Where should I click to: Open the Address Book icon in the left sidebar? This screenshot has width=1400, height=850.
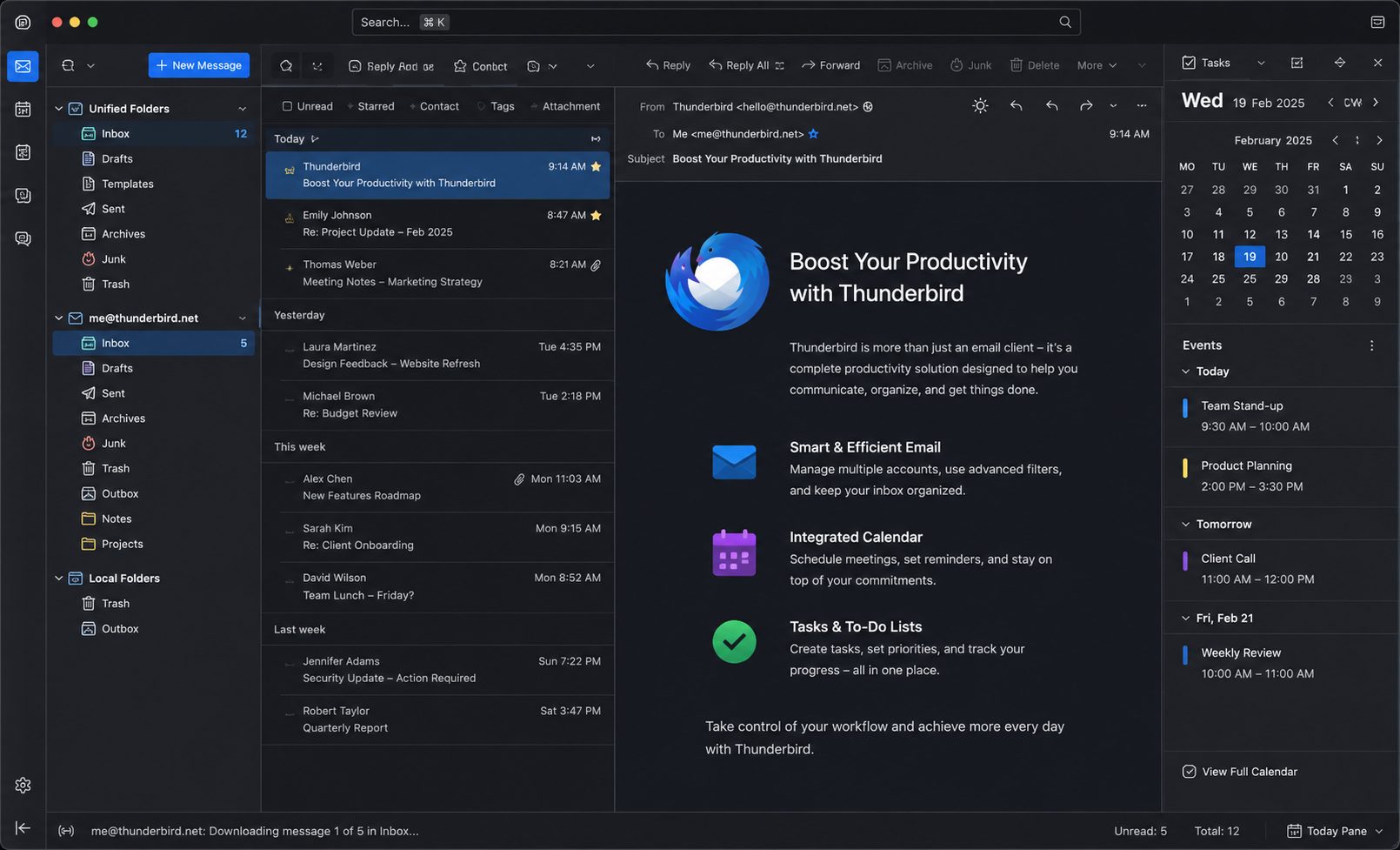pyautogui.click(x=23, y=196)
